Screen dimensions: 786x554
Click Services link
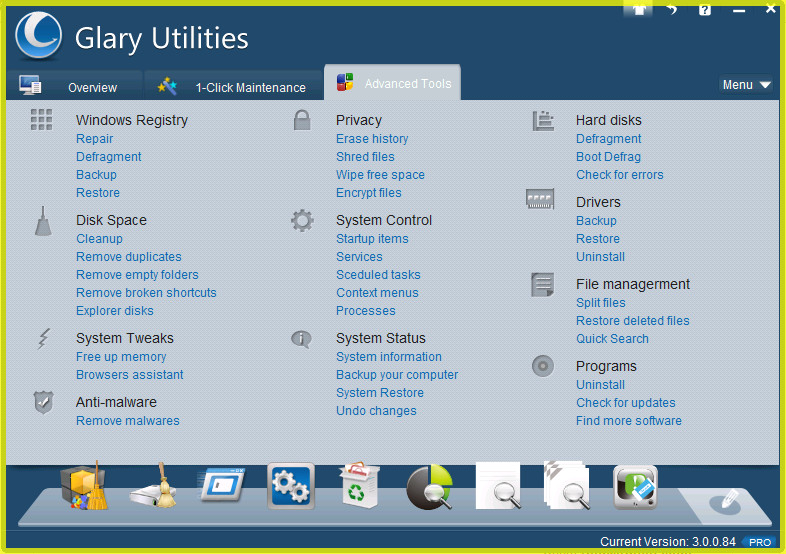click(359, 257)
